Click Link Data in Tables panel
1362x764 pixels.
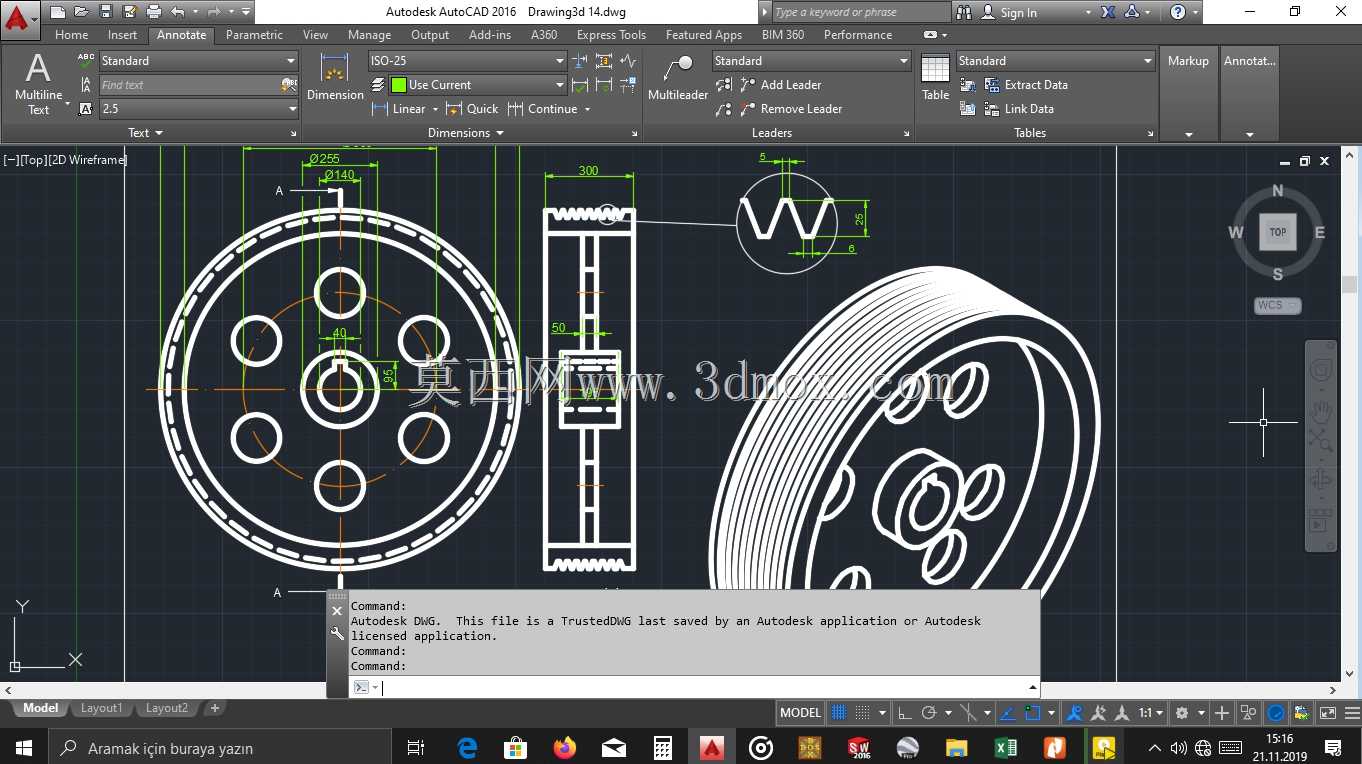coord(1019,109)
